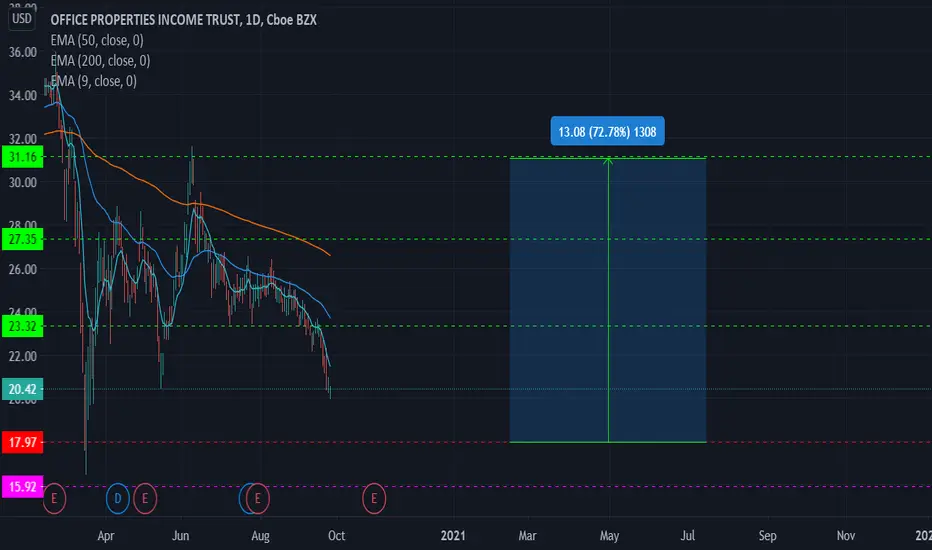Click the USD currency label
The width and height of the screenshot is (932, 550).
pyautogui.click(x=22, y=19)
